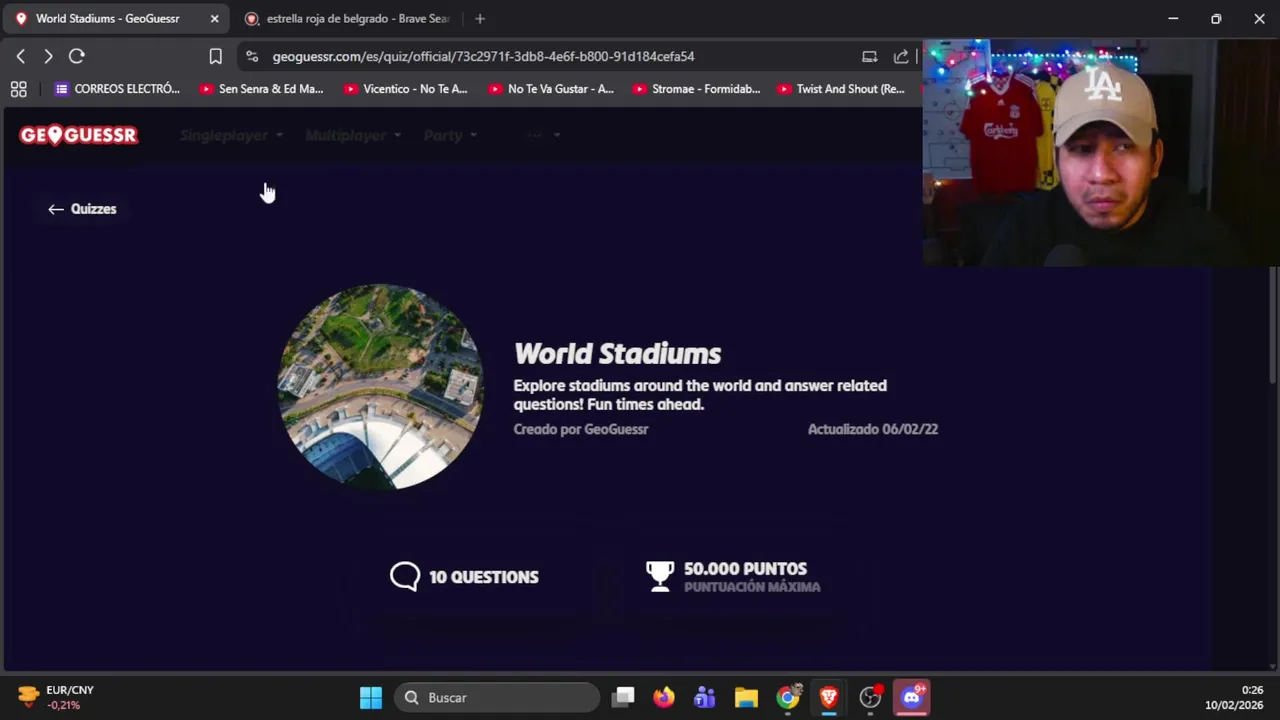The image size is (1280, 720).
Task: Click the 'Creado por GeoGuessr' text
Action: [581, 429]
